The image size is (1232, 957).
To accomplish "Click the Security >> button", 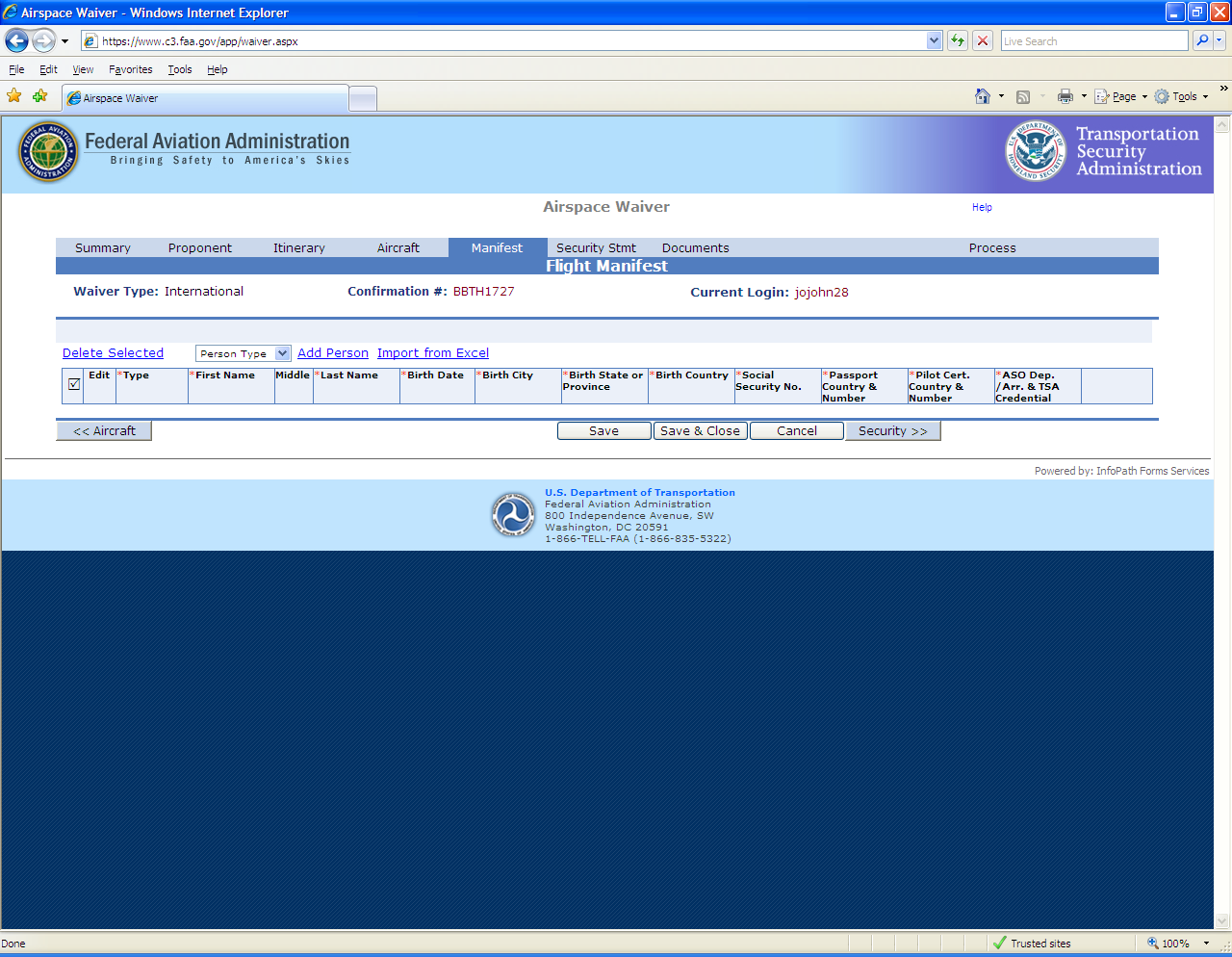I will point(893,431).
